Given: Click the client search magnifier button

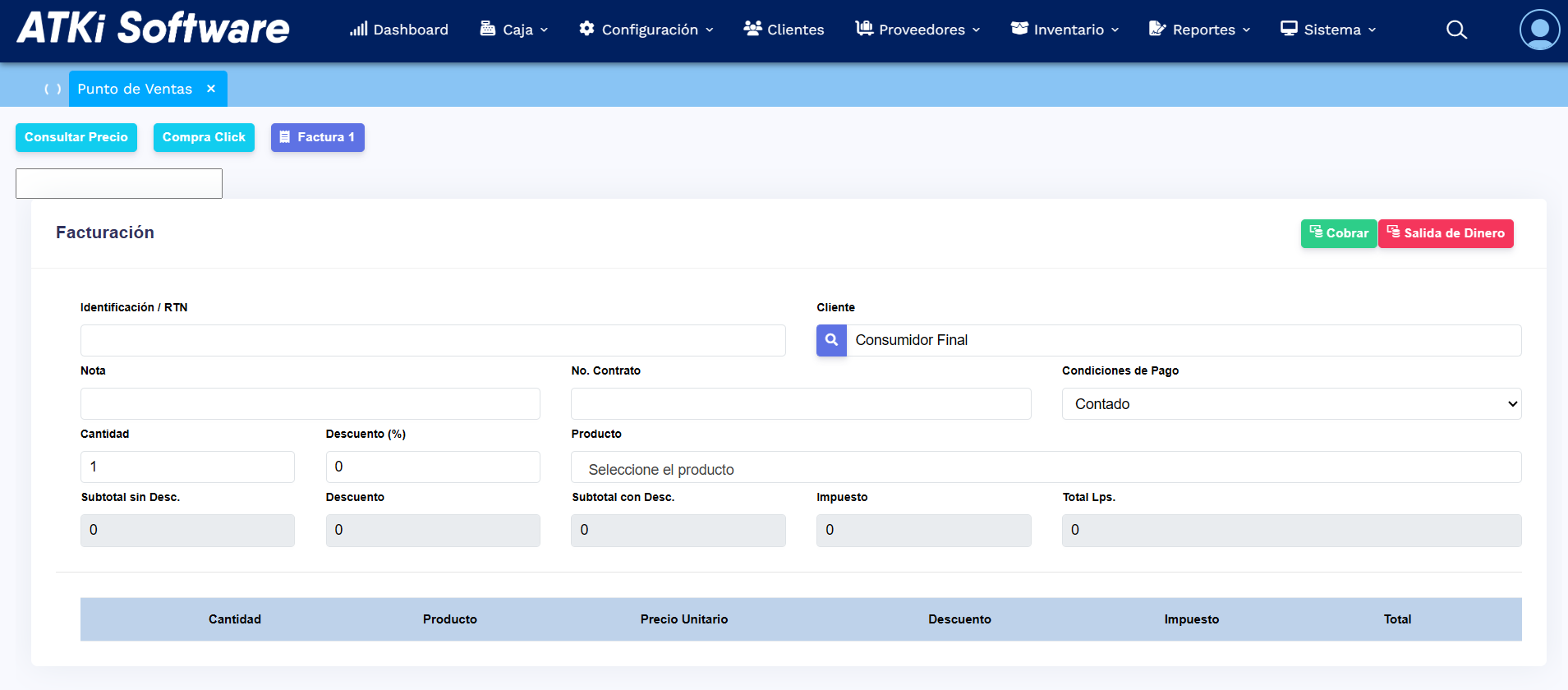Looking at the screenshot, I should point(831,340).
